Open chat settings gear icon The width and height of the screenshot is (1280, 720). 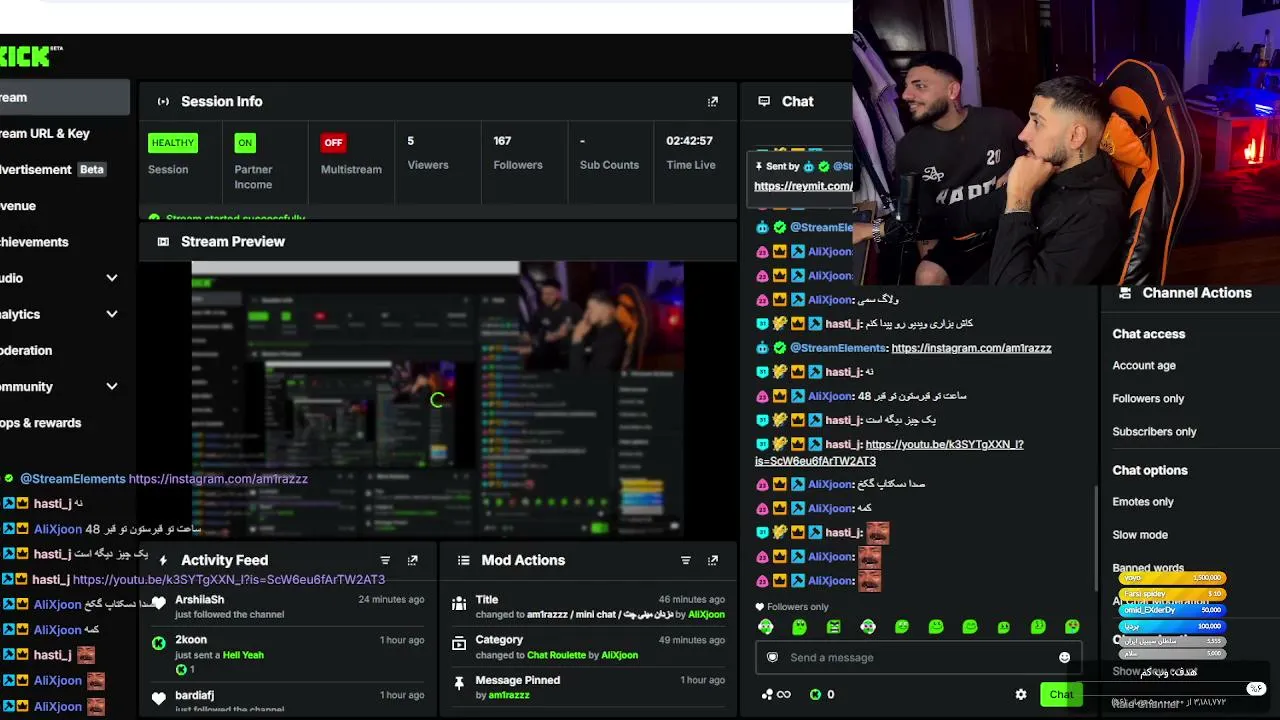(1021, 694)
